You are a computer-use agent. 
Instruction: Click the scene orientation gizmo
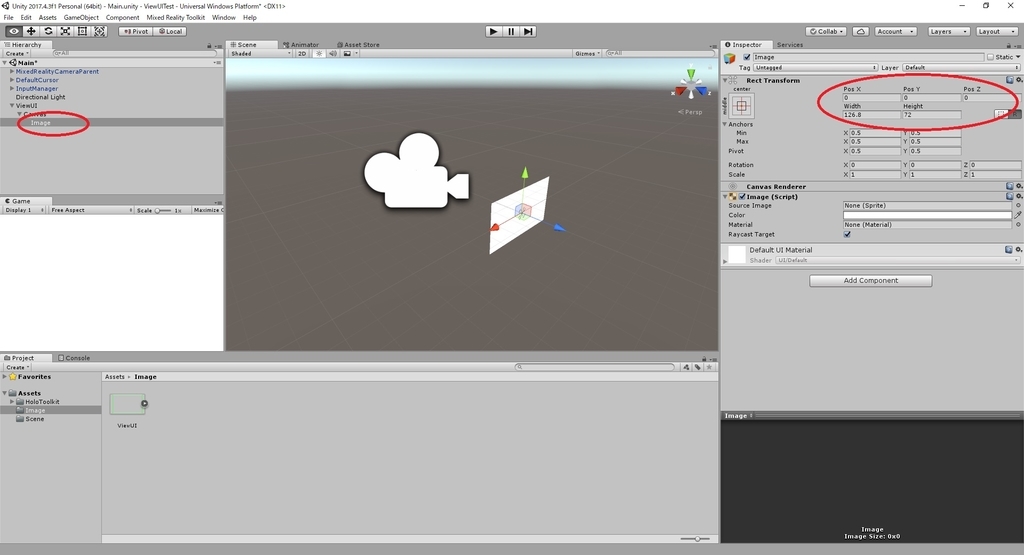pos(690,85)
